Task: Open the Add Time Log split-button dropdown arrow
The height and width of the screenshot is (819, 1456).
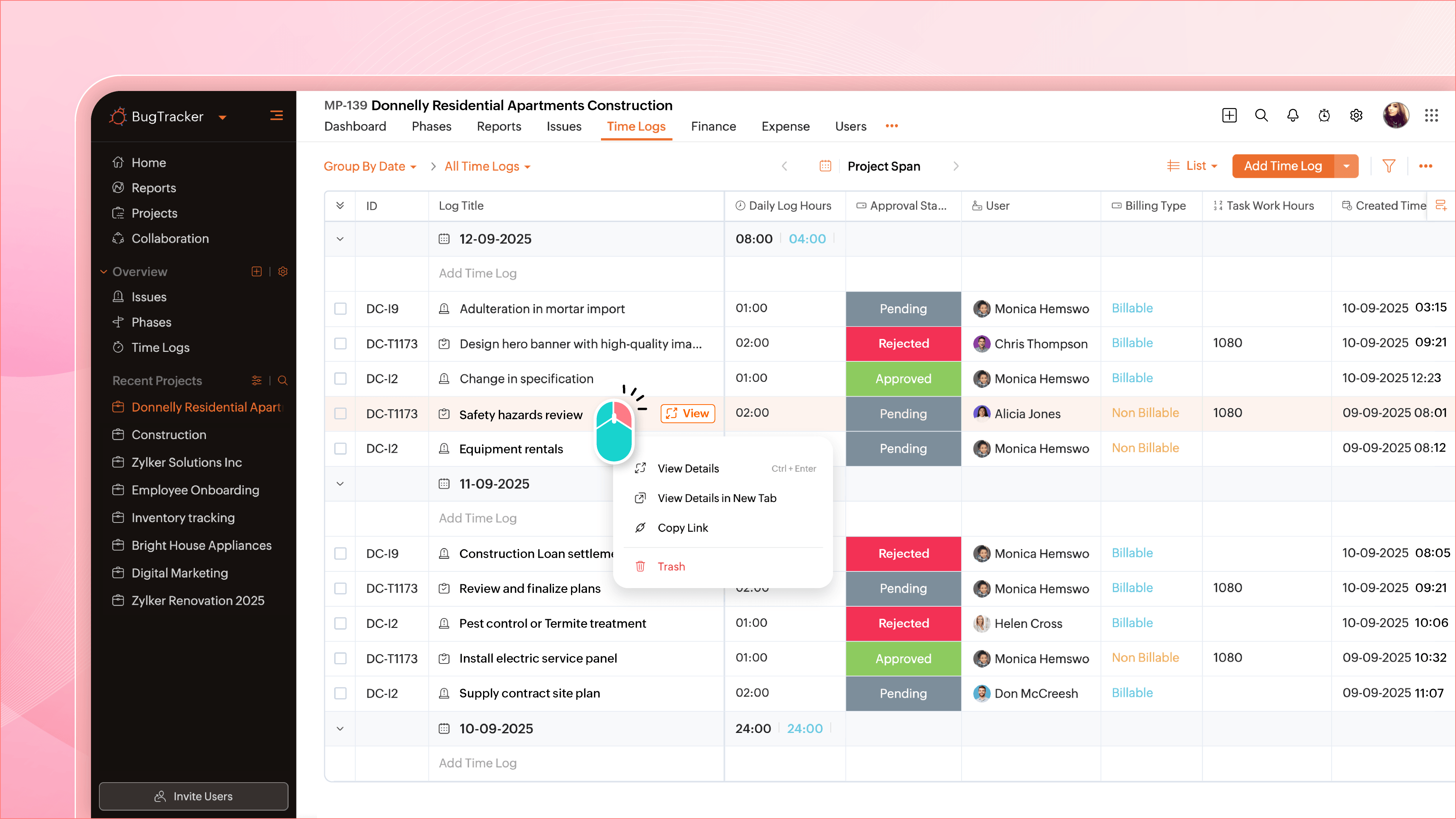Action: 1347,166
